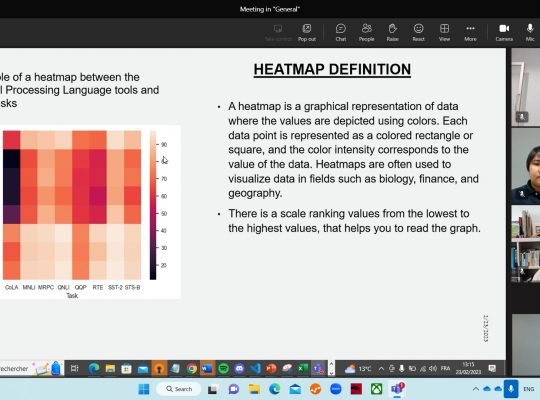540x400 pixels.
Task: Toggle the Camera on or off
Action: coord(504,33)
